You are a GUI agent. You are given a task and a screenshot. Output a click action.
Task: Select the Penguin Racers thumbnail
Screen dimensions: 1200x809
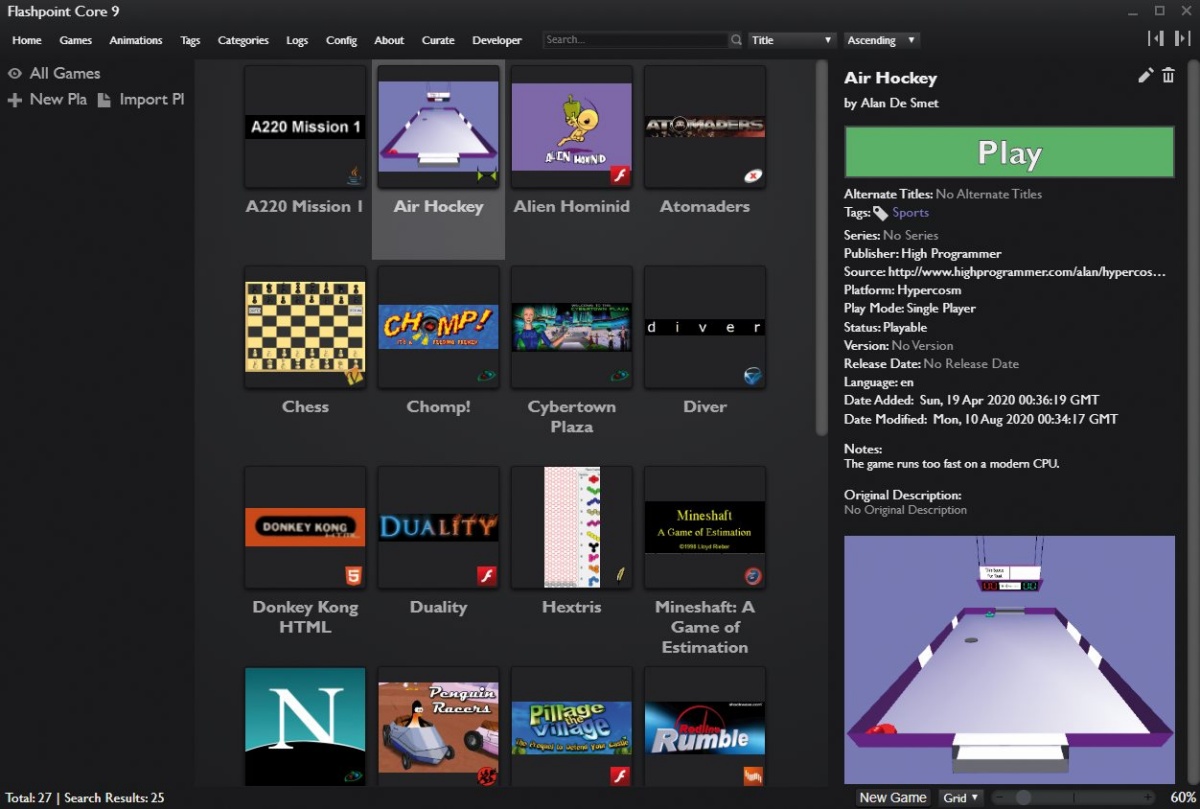tap(438, 727)
